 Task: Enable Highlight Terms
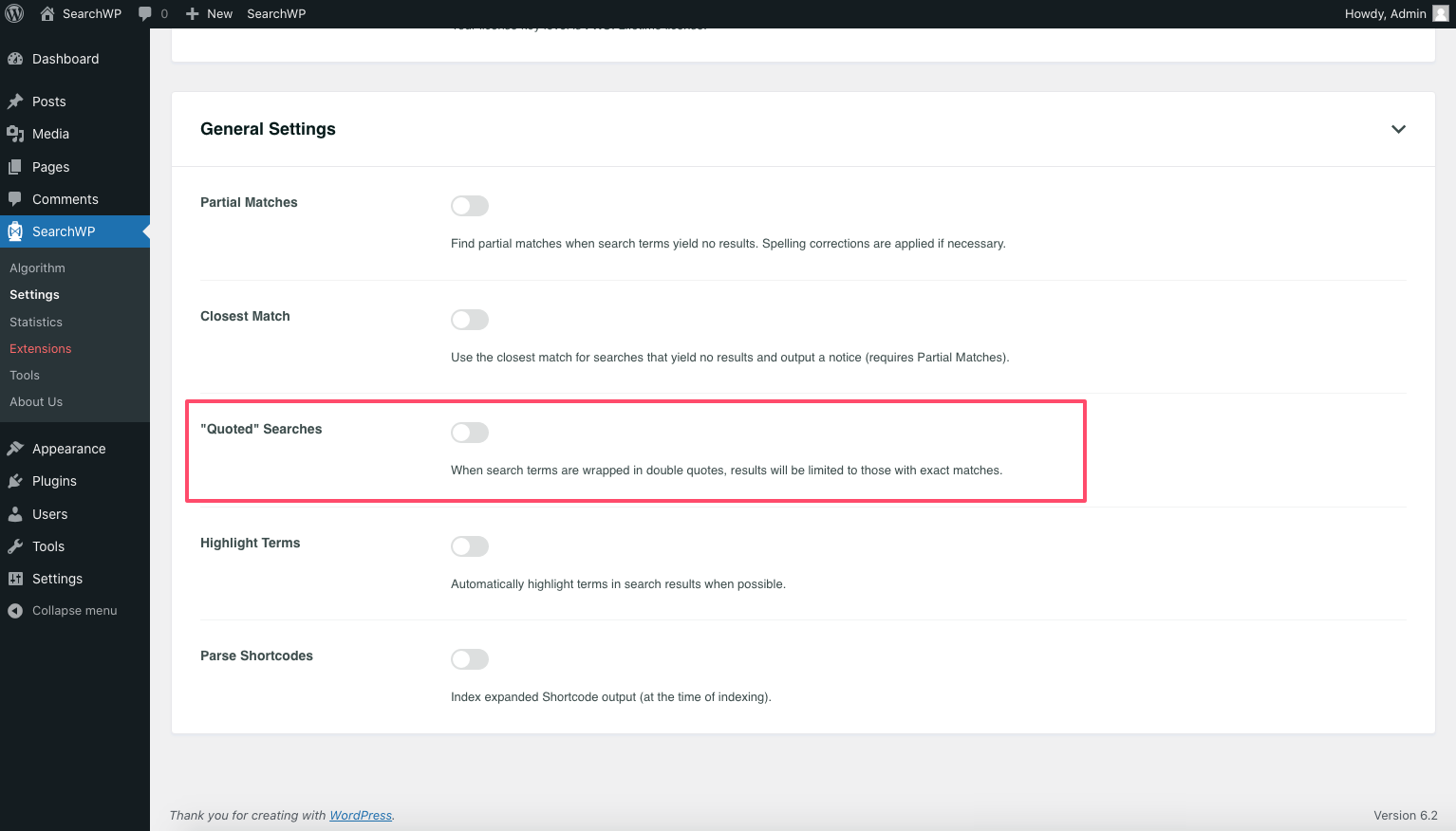469,546
